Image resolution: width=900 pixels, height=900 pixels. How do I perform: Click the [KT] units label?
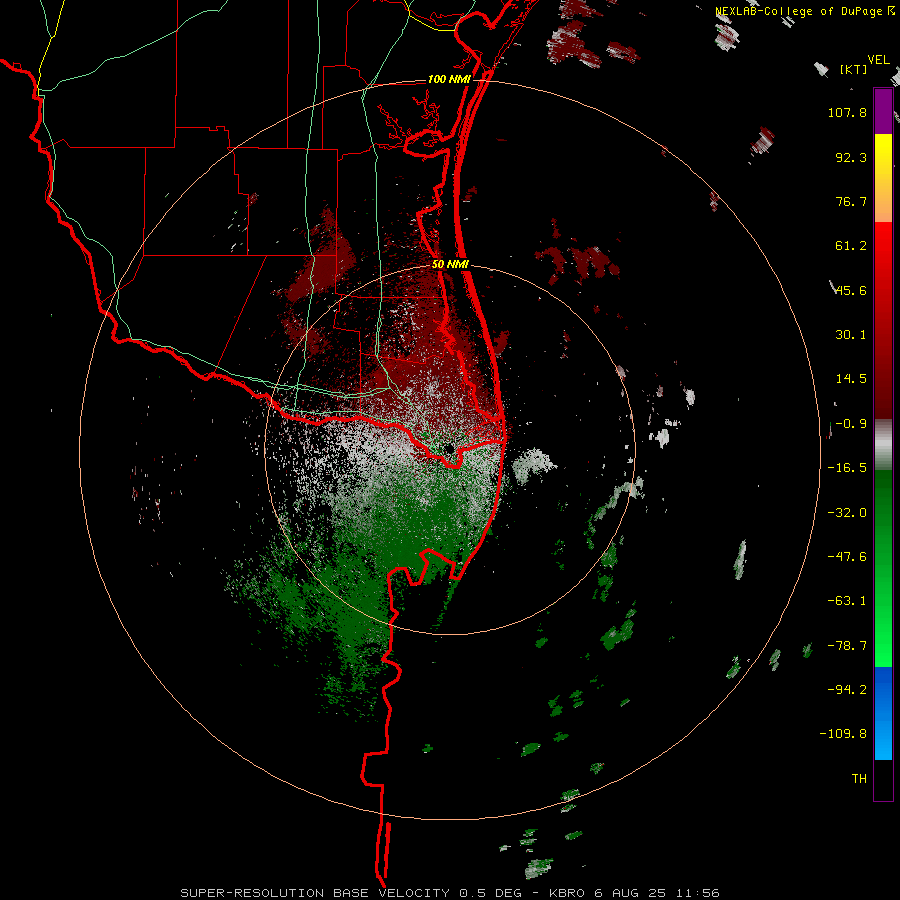click(854, 69)
